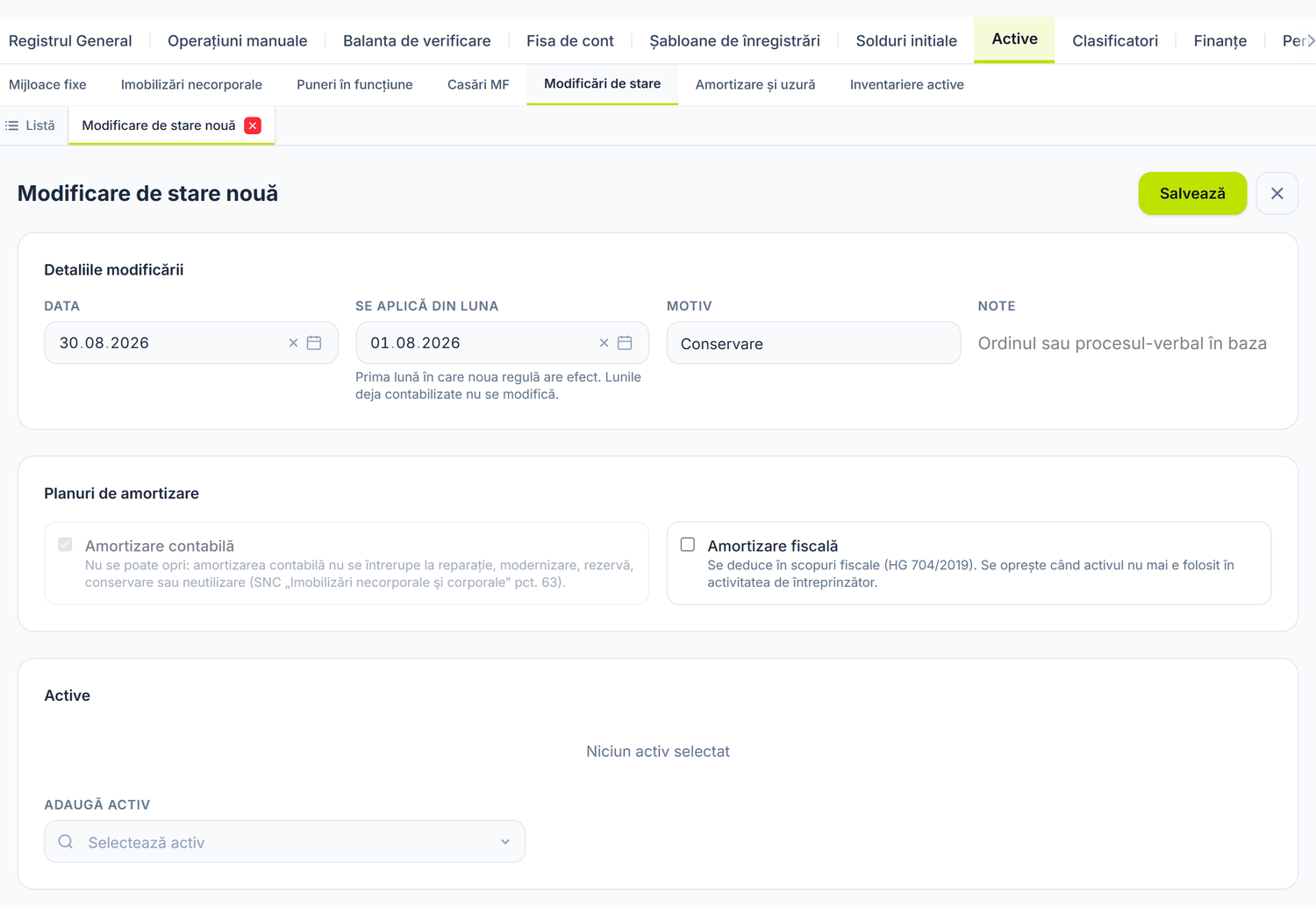Image resolution: width=1316 pixels, height=907 pixels.
Task: Switch to Inventariere active tab
Action: tap(907, 84)
